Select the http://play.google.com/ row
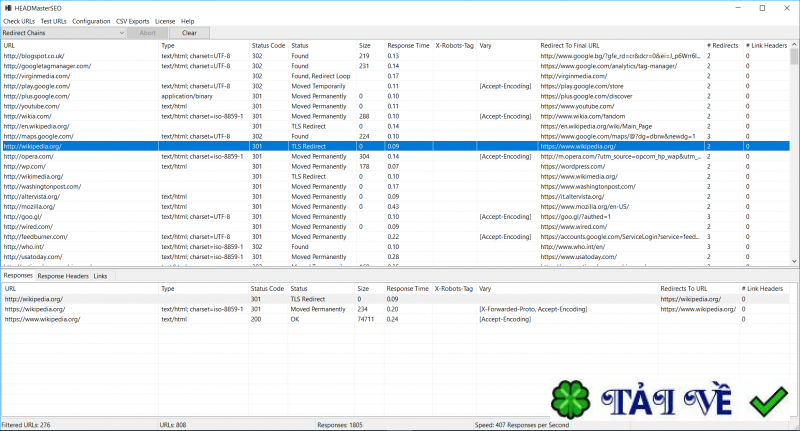The height and width of the screenshot is (431, 800). [395, 86]
